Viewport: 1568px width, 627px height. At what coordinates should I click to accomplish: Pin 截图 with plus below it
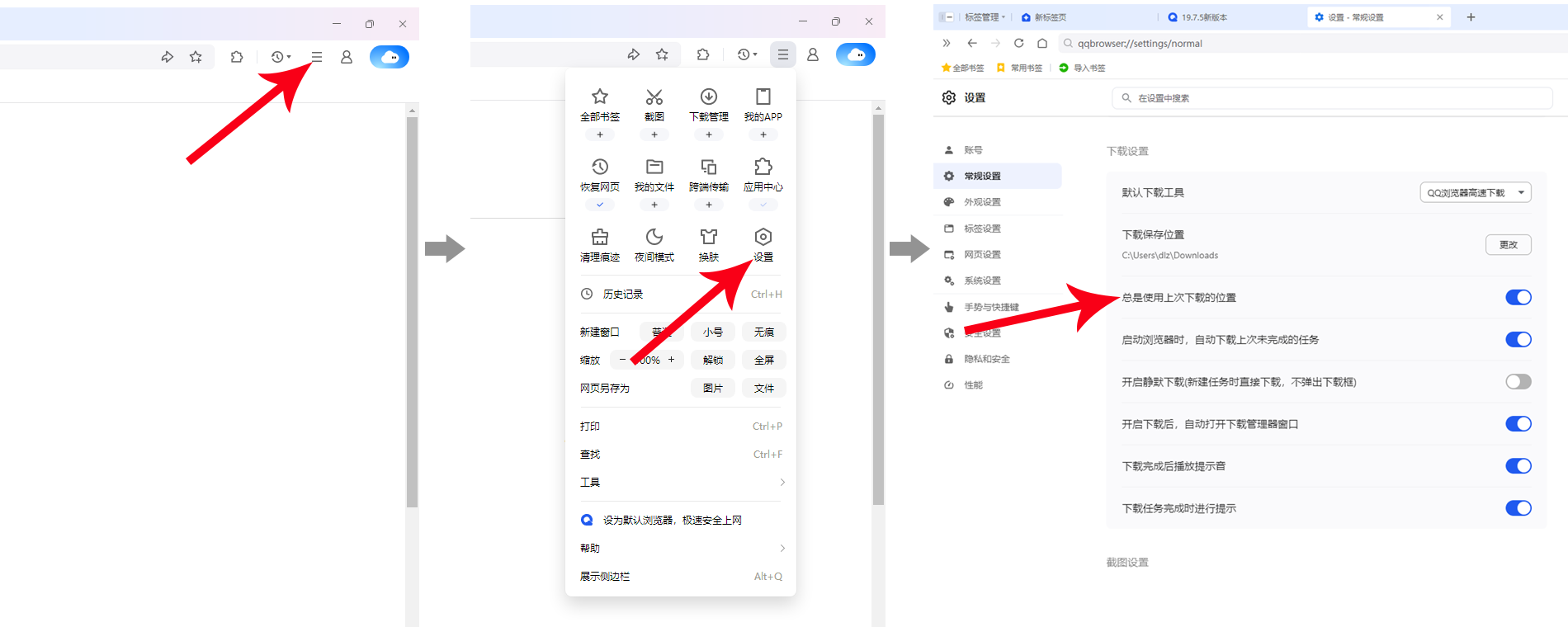[x=654, y=134]
